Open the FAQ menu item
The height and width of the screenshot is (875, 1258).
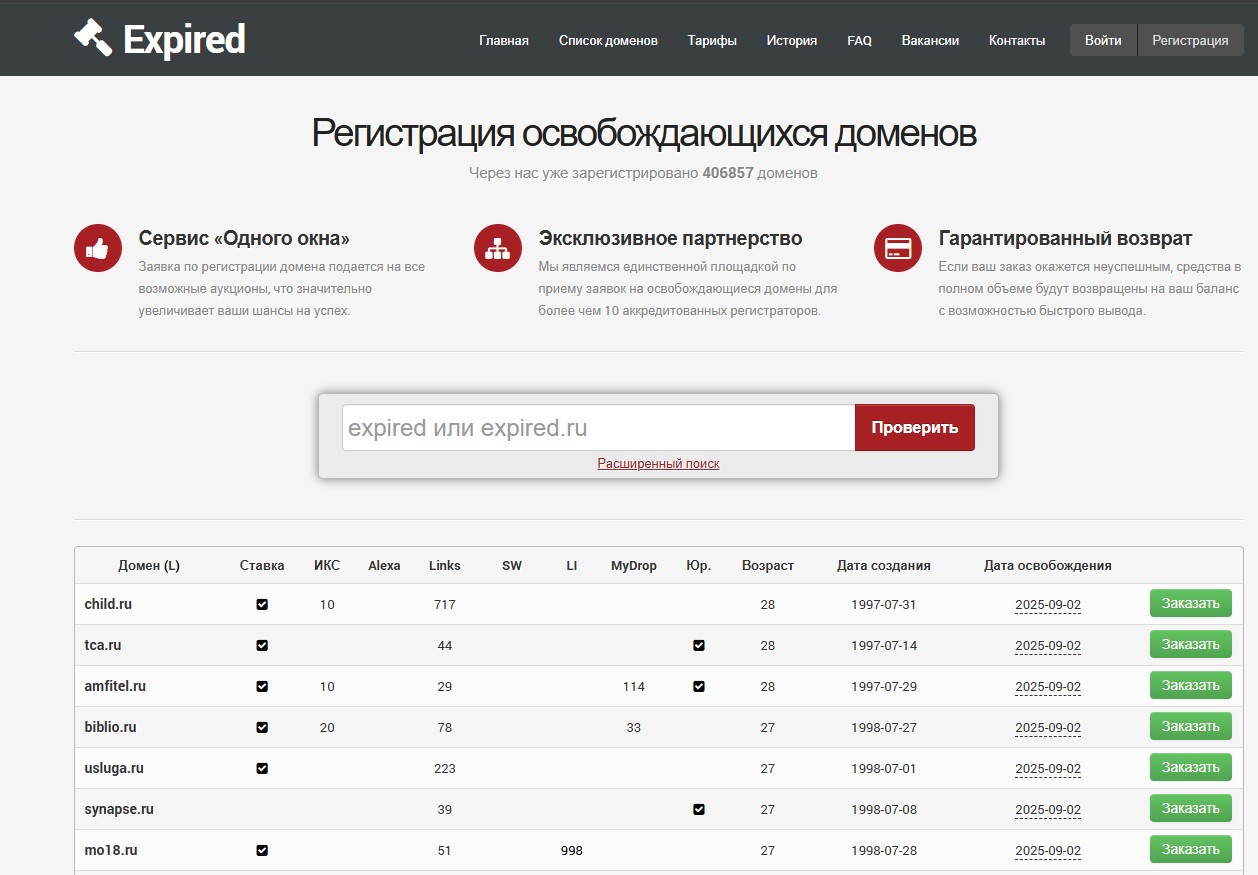click(x=859, y=41)
